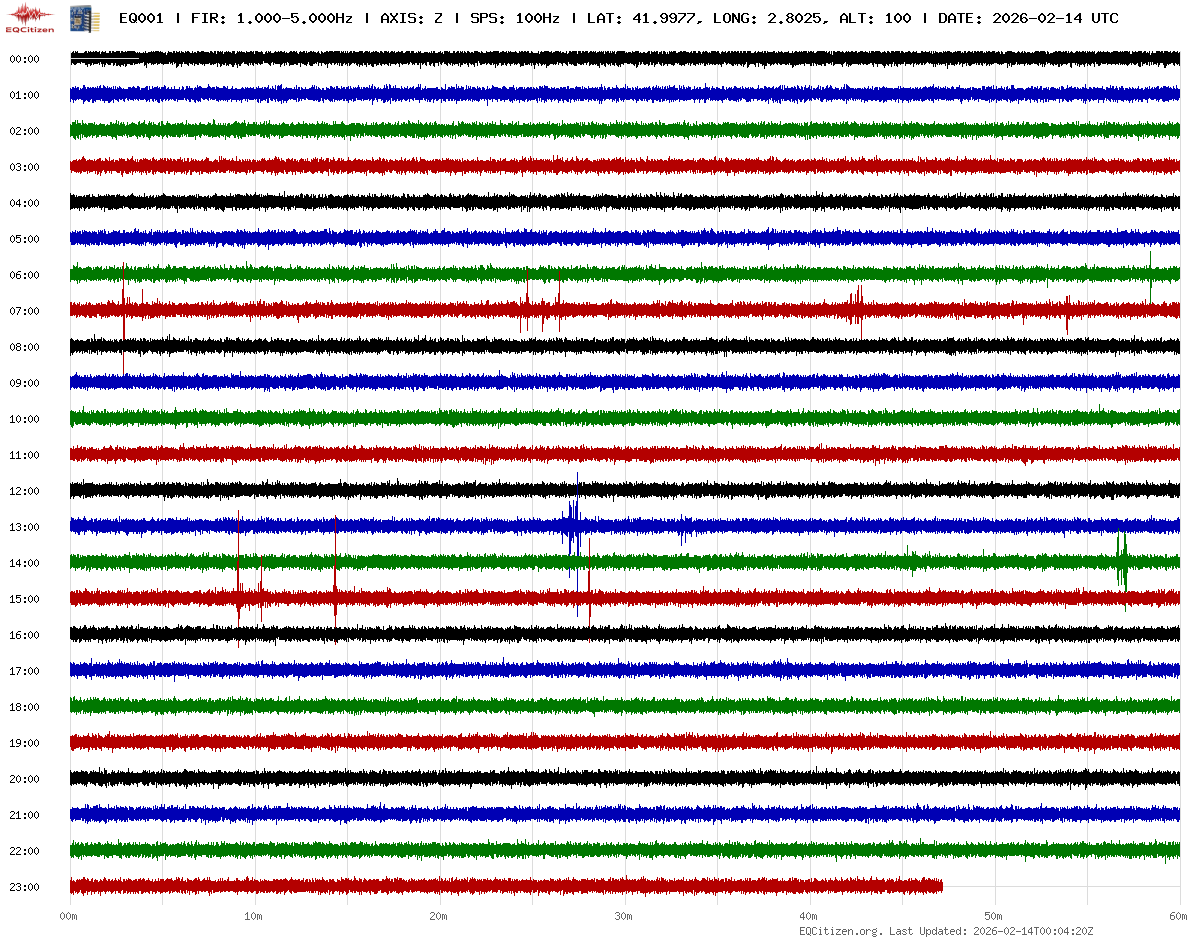The height and width of the screenshot is (940, 1200).
Task: Click the end of the 23:00 trace
Action: (x=941, y=886)
